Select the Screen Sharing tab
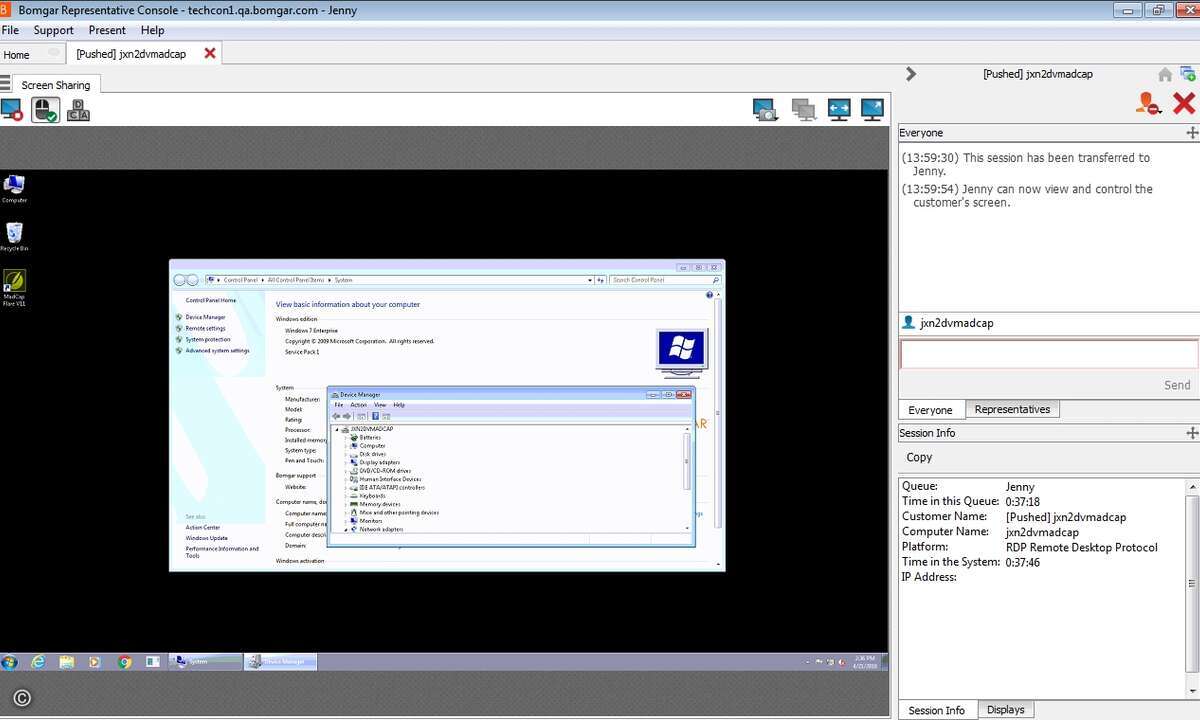This screenshot has width=1200, height=720. tap(56, 85)
